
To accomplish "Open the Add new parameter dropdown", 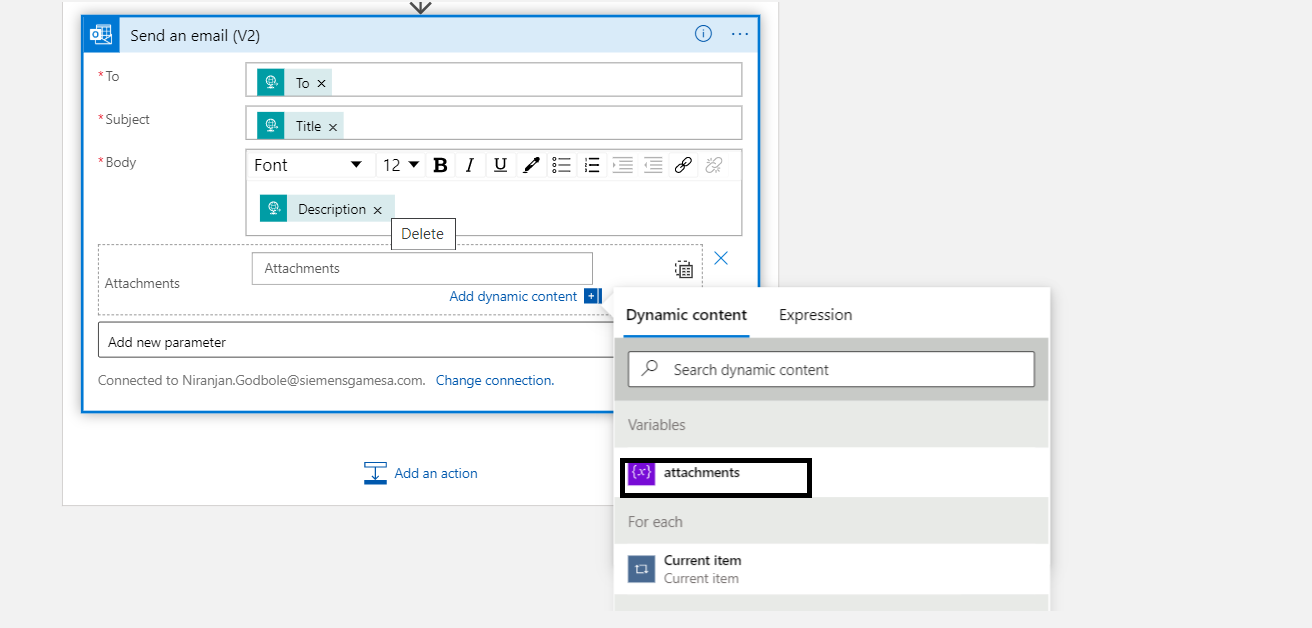I will 355,340.
